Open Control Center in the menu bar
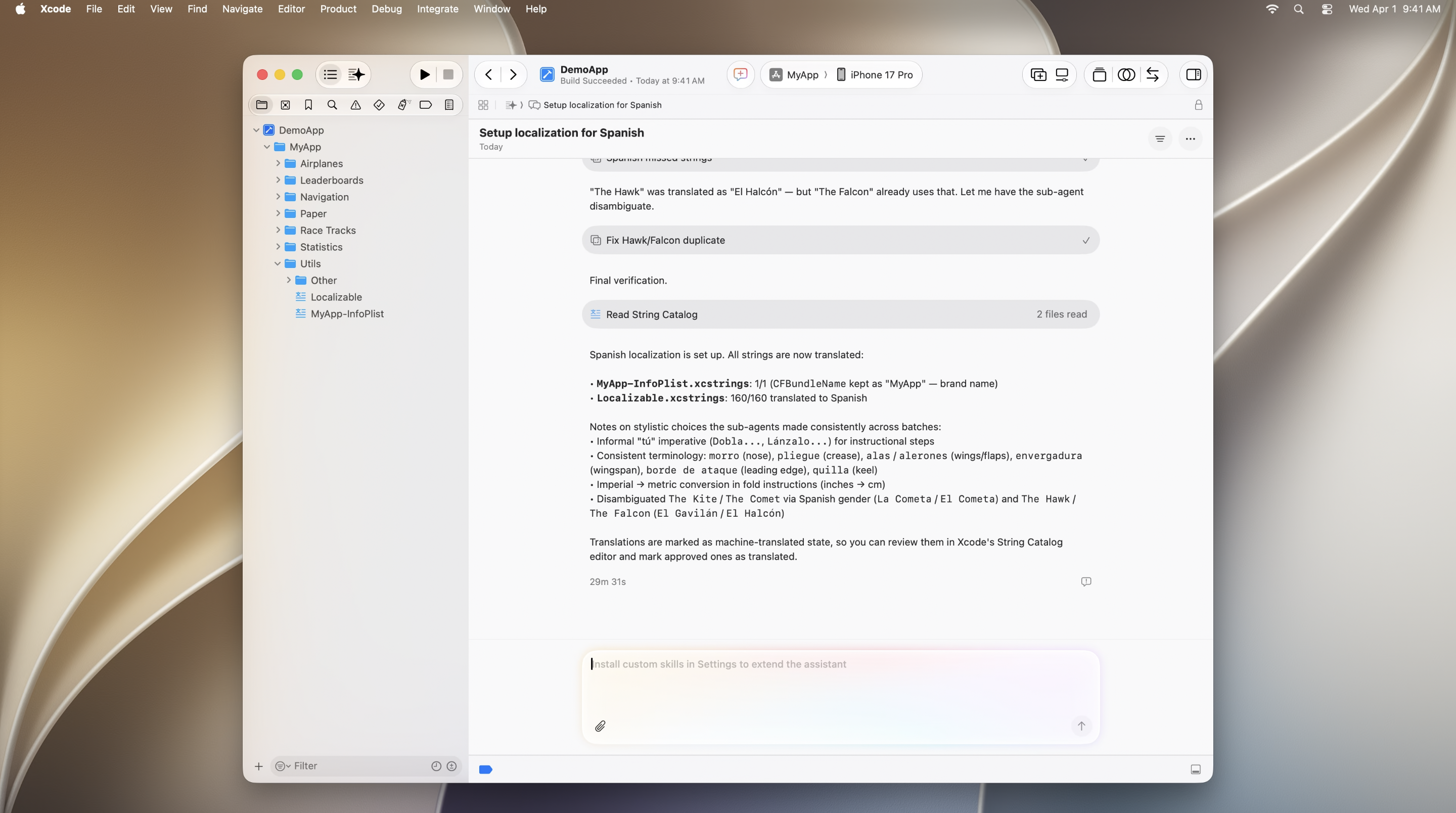The image size is (1456, 813). point(1327,9)
